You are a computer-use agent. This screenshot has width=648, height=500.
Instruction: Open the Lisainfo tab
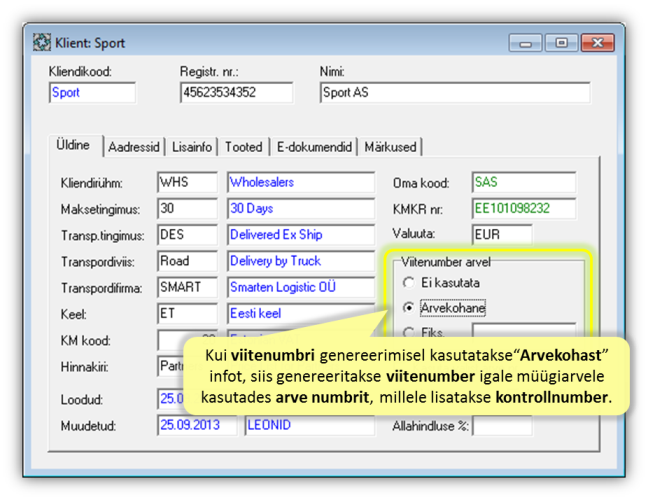click(192, 147)
